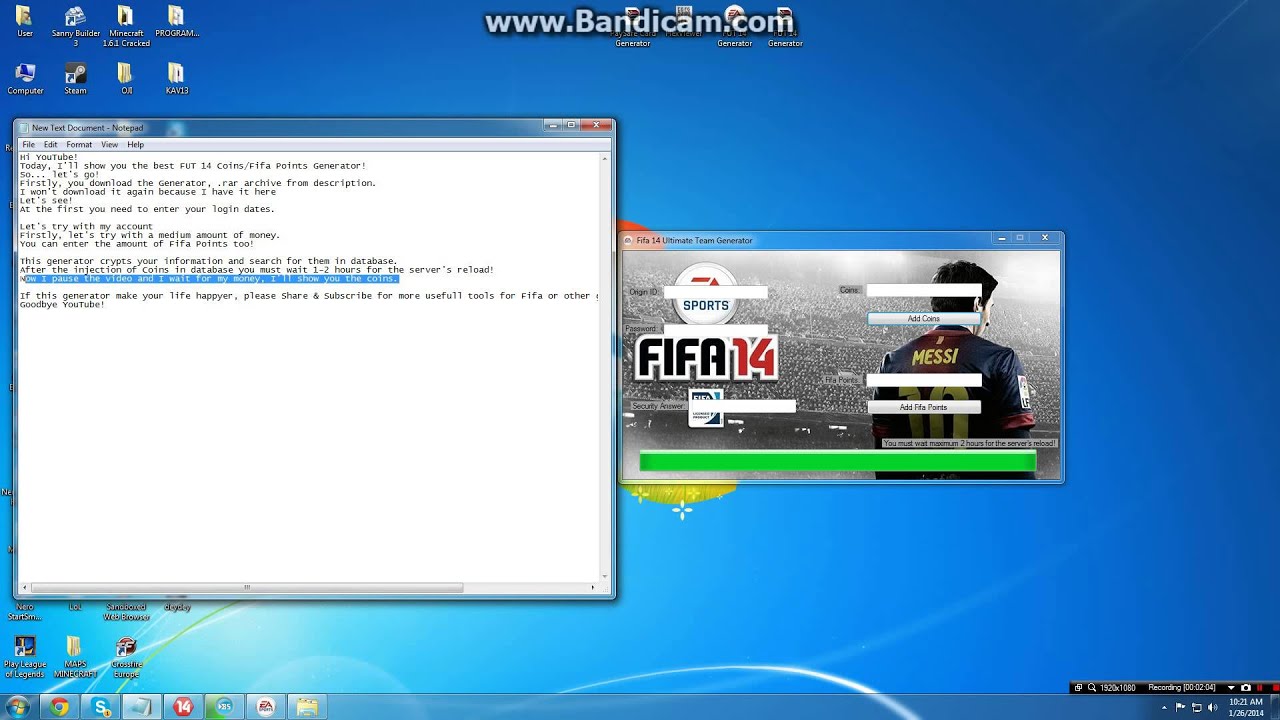Click the Add Fifa Points button
Viewport: 1280px width, 720px height.
pos(924,407)
